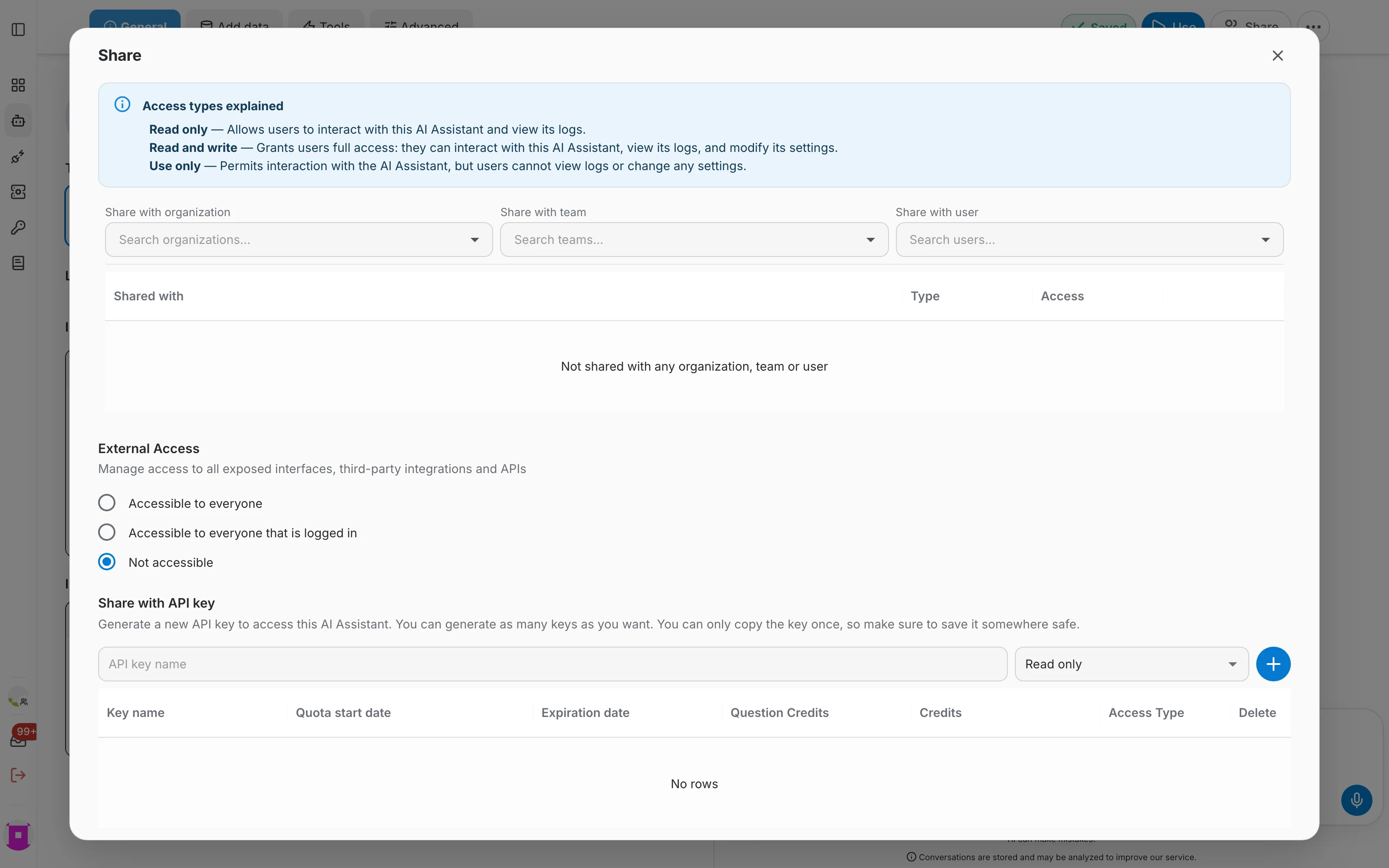Click the 'No rows' text in API keys table
The height and width of the screenshot is (868, 1389).
[694, 784]
